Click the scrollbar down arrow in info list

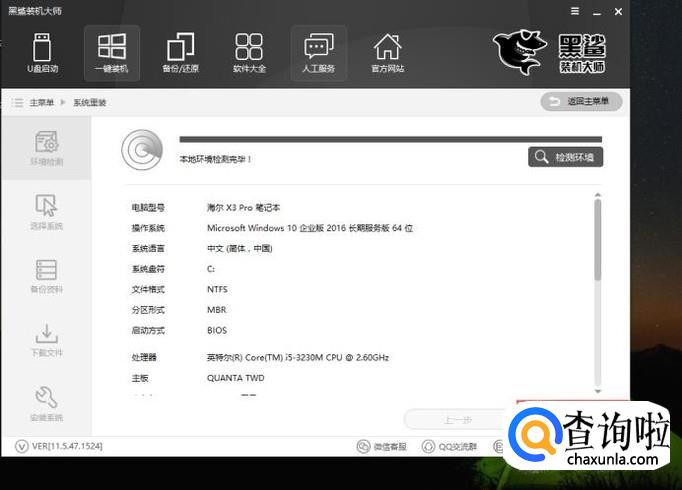[598, 391]
